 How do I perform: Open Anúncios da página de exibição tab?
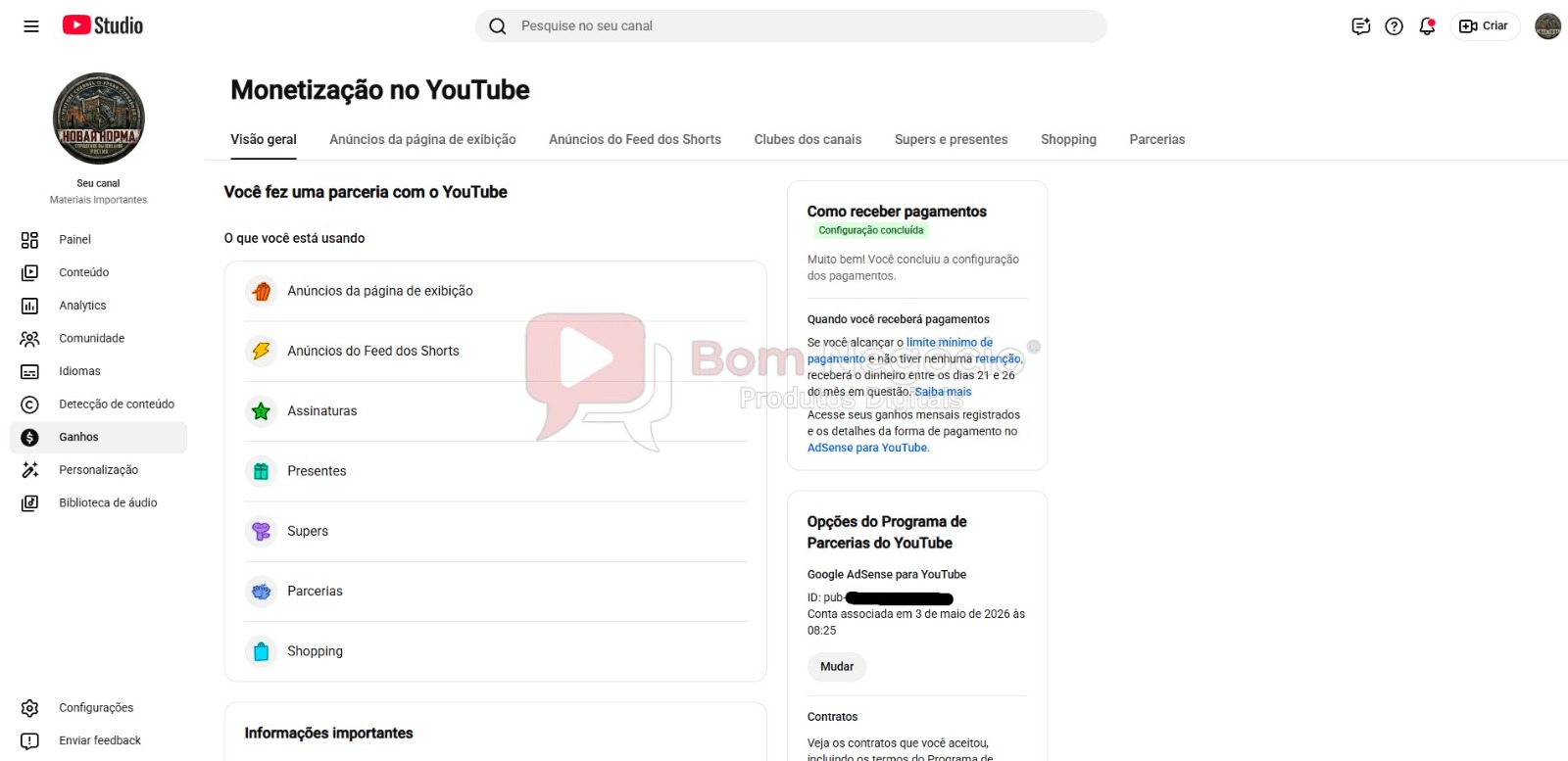point(422,140)
